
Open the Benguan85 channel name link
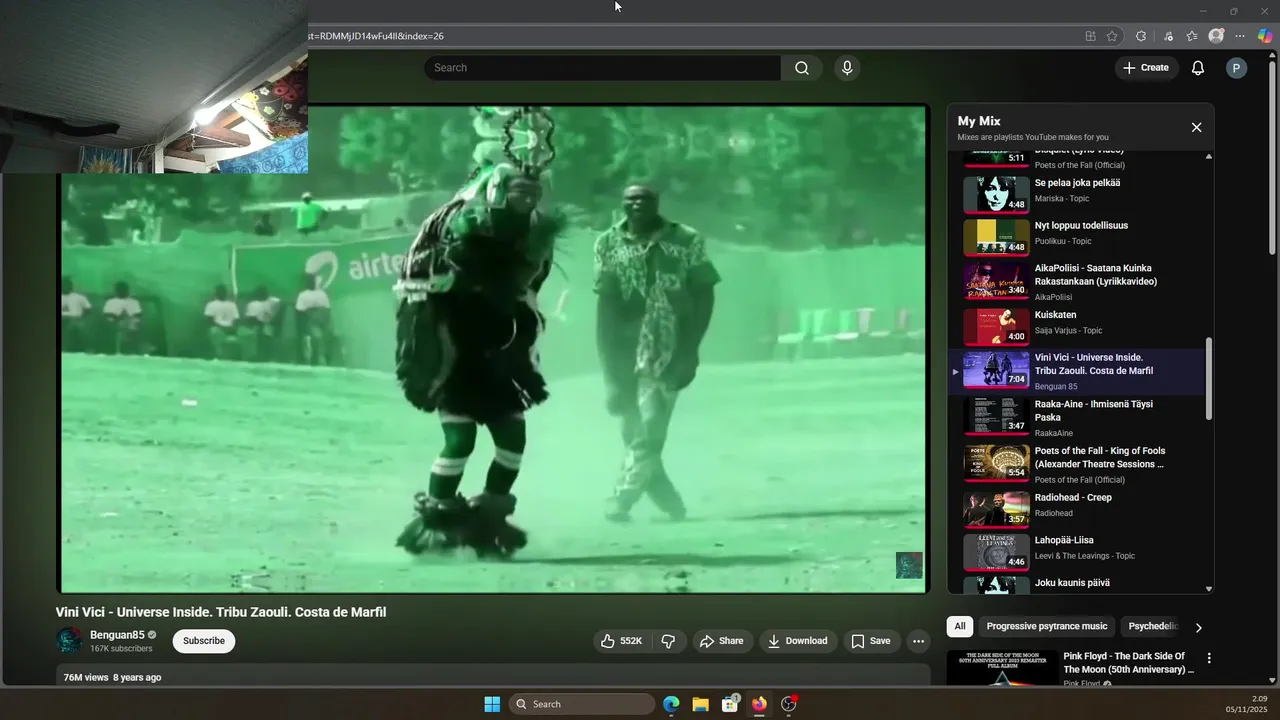tap(117, 635)
